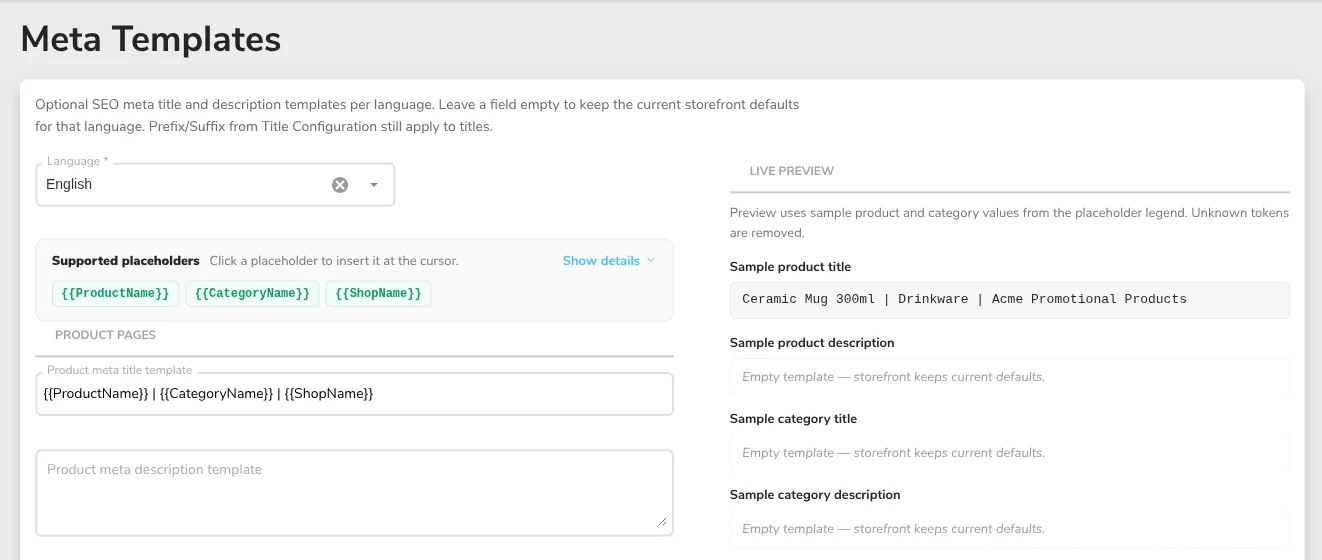Viewport: 1322px width, 560px height.
Task: Clear the English language selection
Action: pyautogui.click(x=340, y=185)
